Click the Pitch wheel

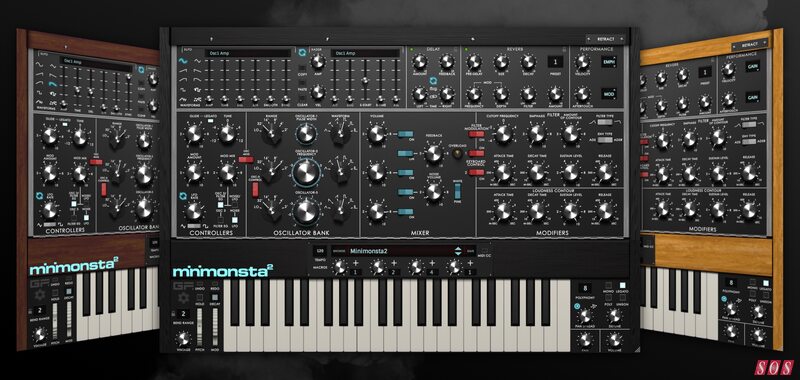click(199, 325)
